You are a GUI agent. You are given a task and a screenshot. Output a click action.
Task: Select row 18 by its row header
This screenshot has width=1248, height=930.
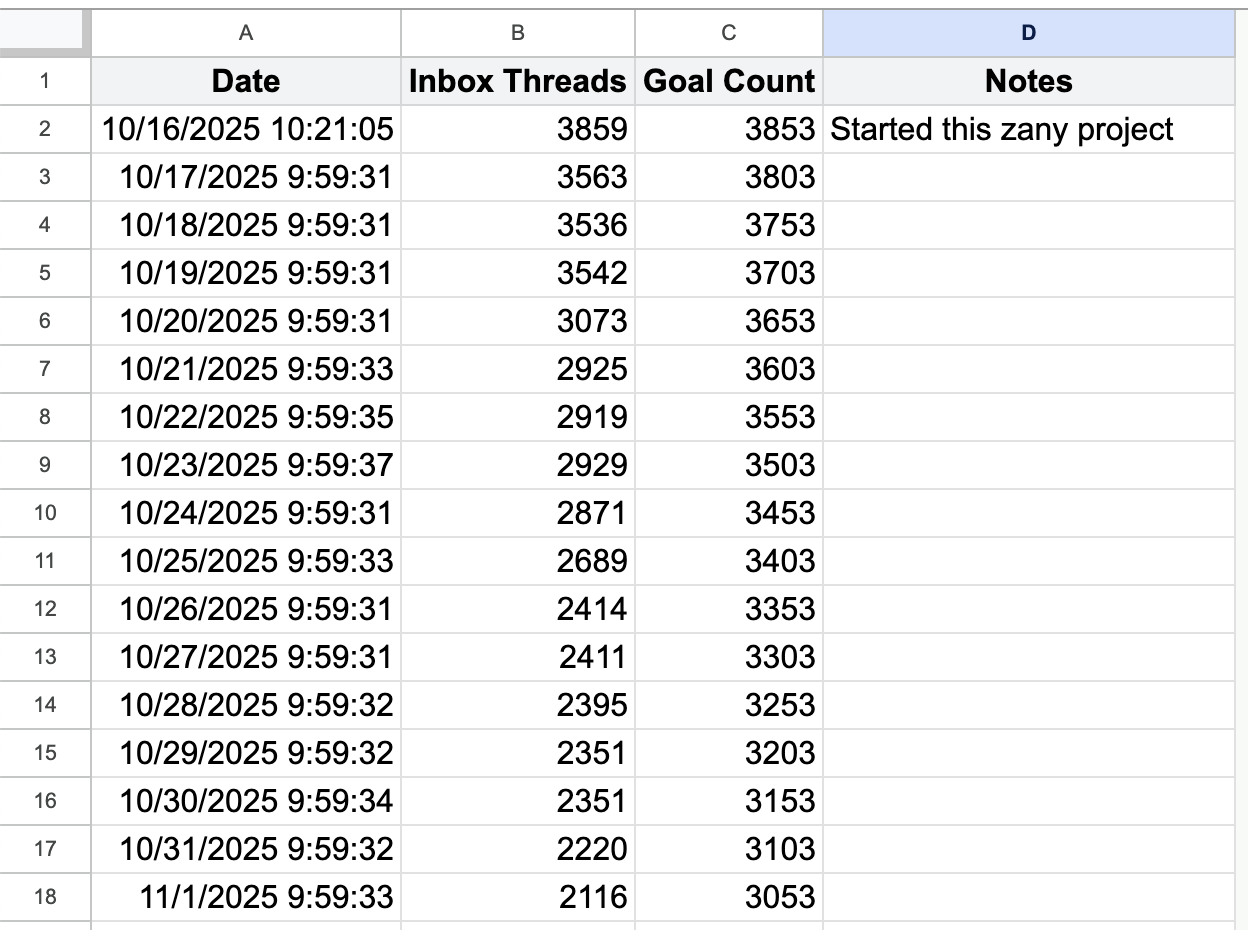(45, 897)
